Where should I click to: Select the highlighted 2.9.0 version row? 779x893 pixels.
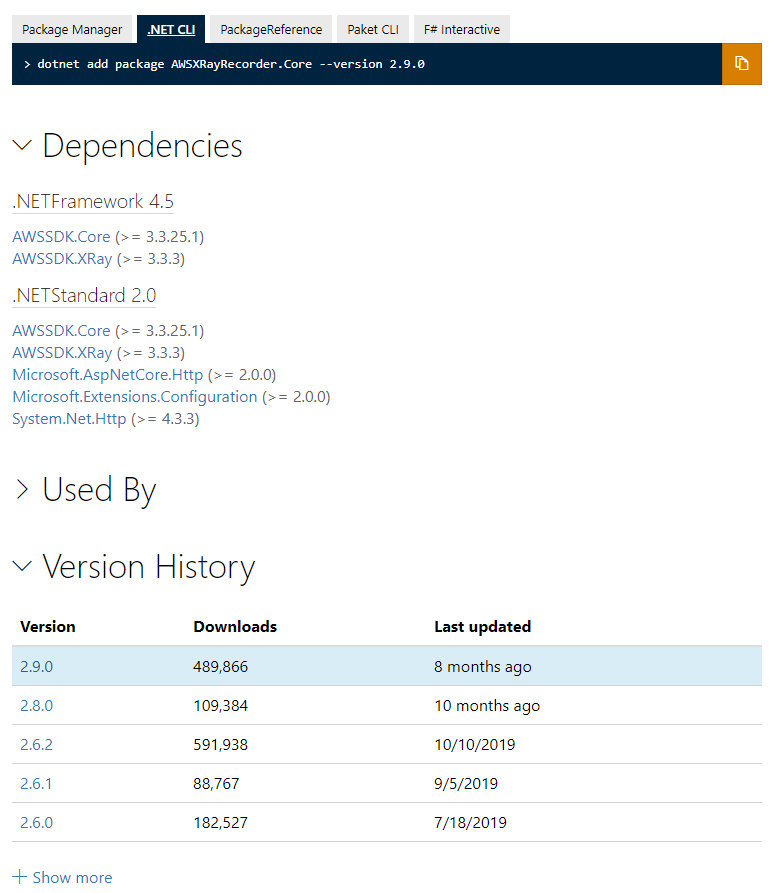click(36, 666)
